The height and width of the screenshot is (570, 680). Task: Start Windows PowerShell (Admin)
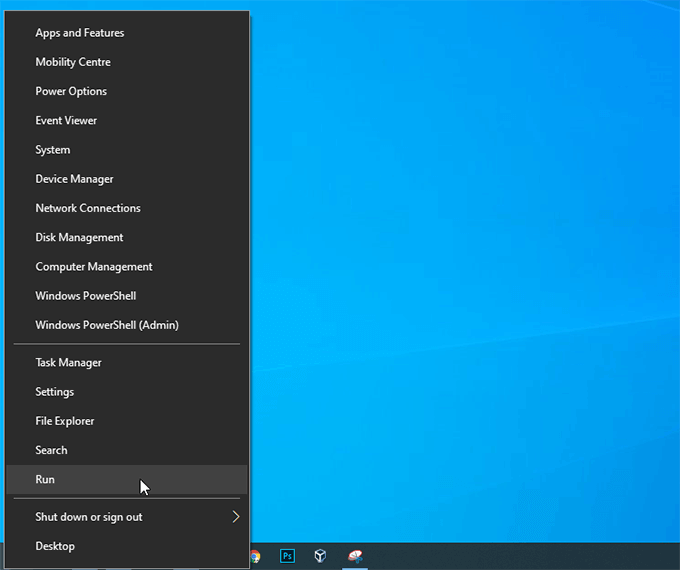click(107, 325)
